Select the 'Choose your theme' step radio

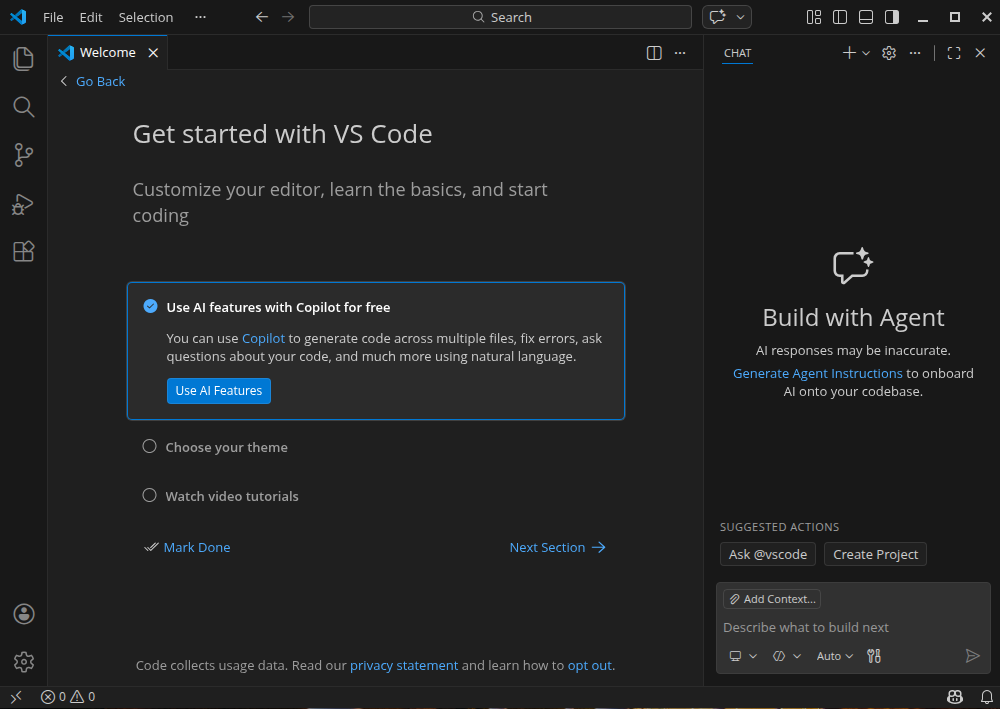[150, 447]
